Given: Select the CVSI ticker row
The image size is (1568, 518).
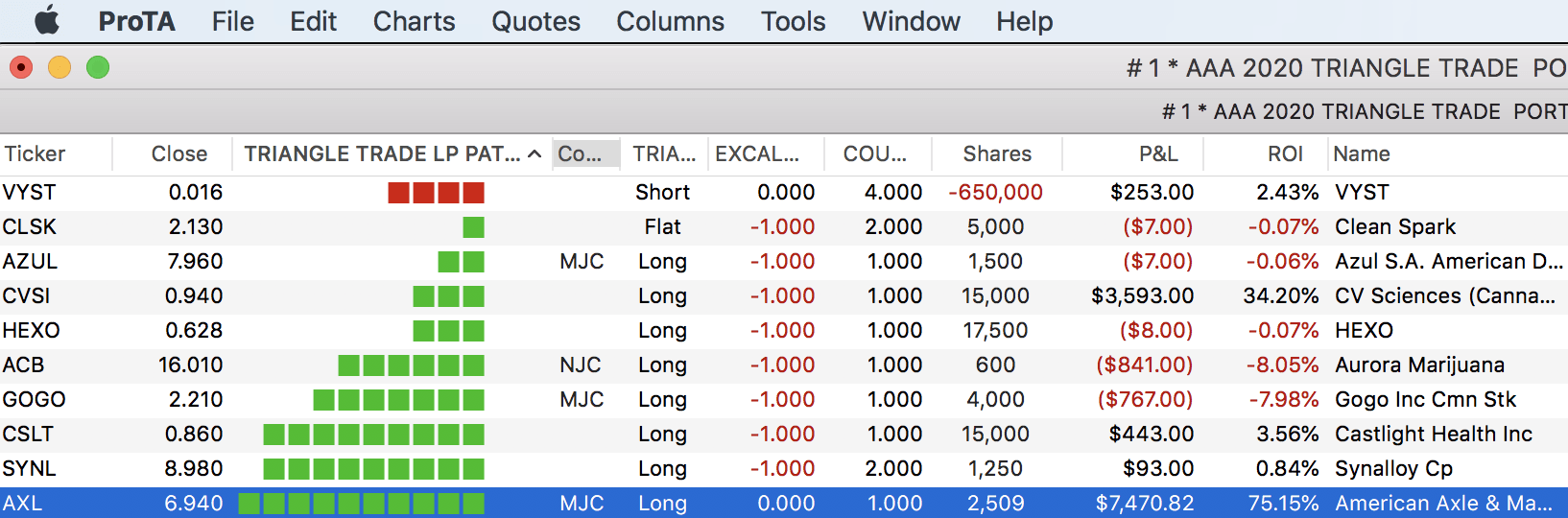Looking at the screenshot, I should click(784, 295).
